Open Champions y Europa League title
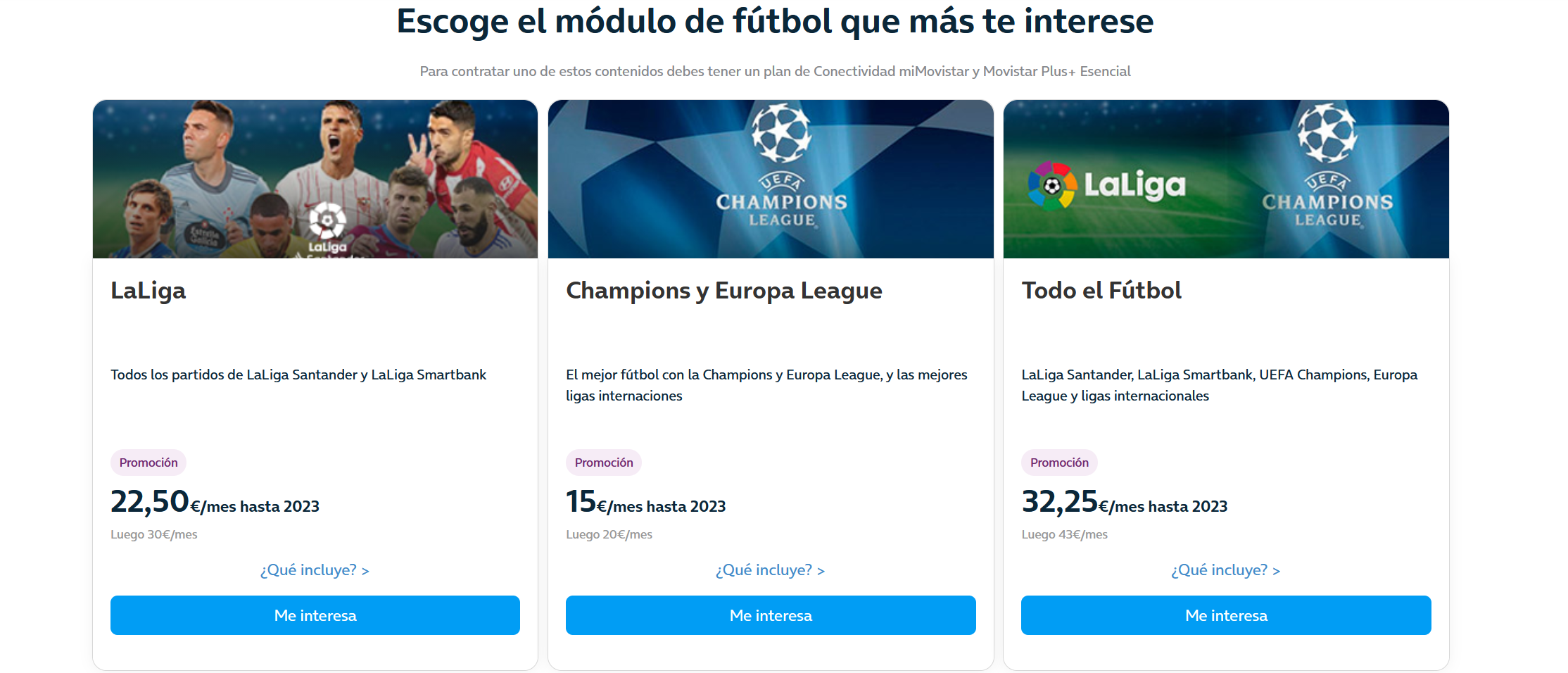 coord(723,290)
